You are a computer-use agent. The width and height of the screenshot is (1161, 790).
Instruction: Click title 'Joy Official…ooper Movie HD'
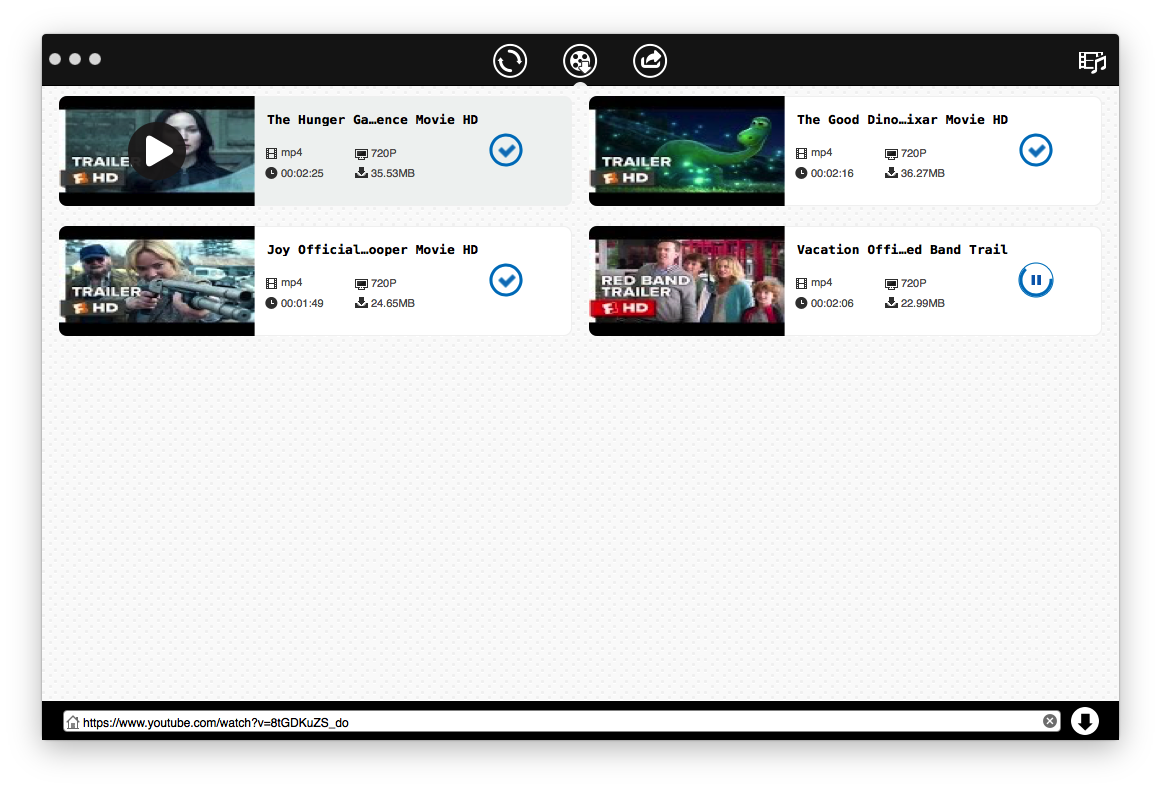372,250
